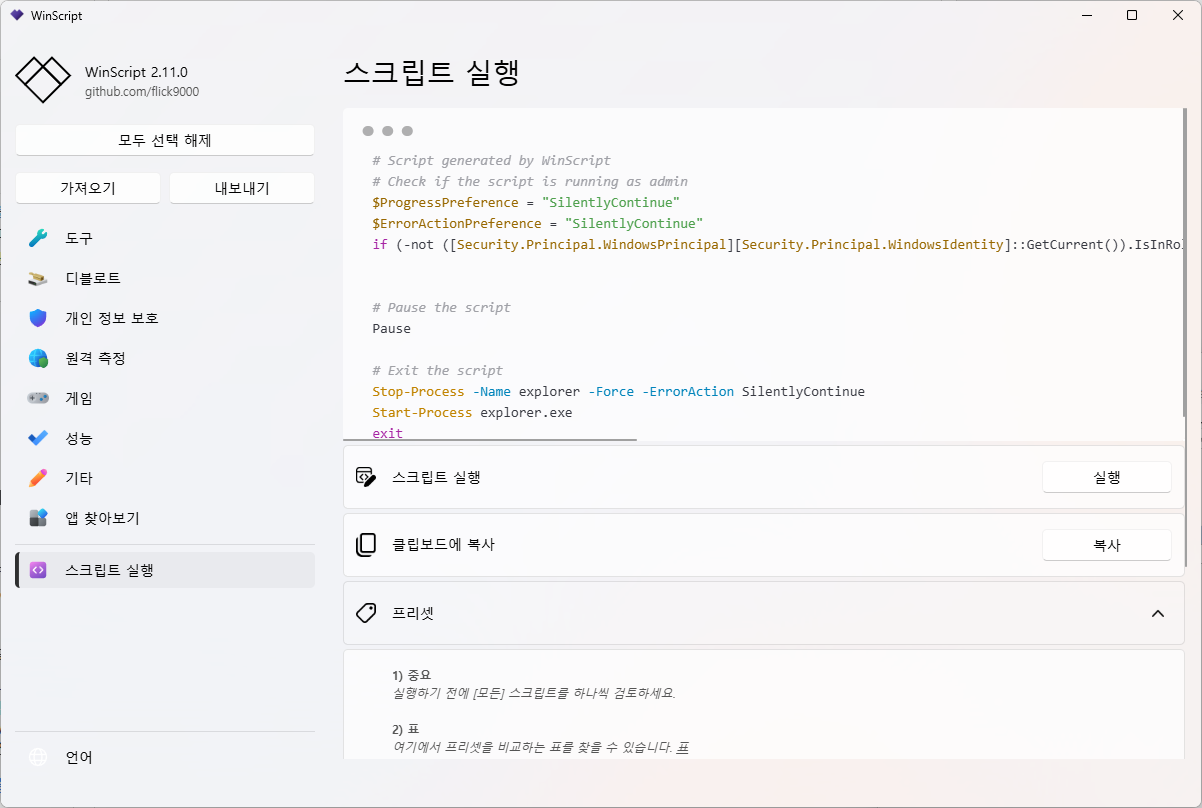1202x808 pixels.
Task: Select the 성능 checkmark icon
Action: click(x=38, y=438)
